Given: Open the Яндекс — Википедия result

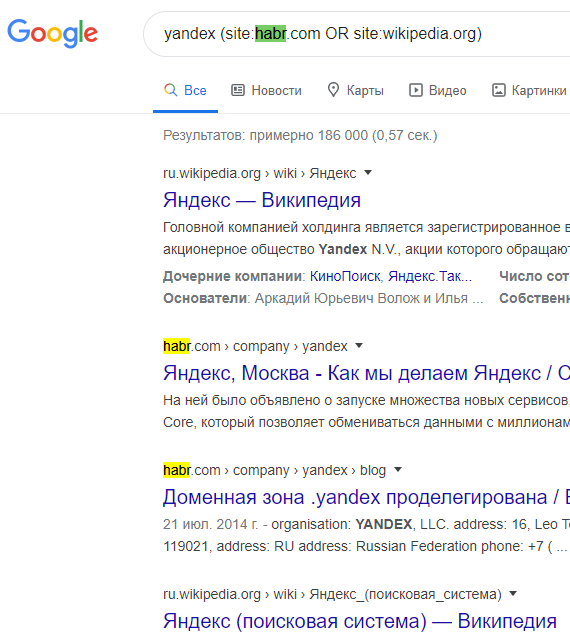Looking at the screenshot, I should click(262, 200).
